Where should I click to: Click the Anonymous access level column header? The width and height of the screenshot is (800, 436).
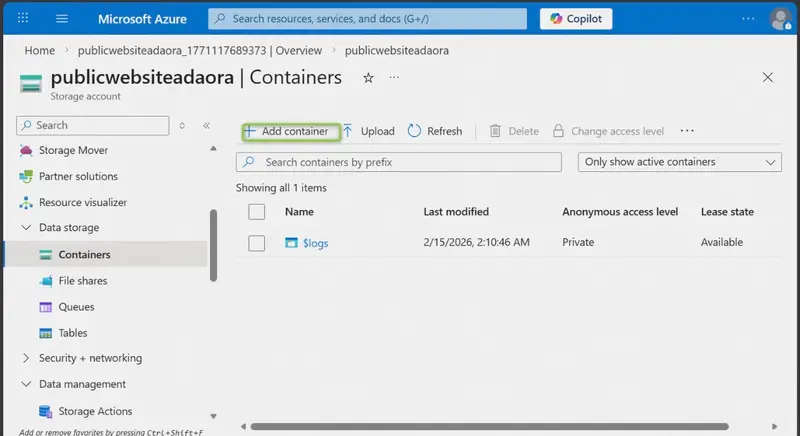click(620, 212)
